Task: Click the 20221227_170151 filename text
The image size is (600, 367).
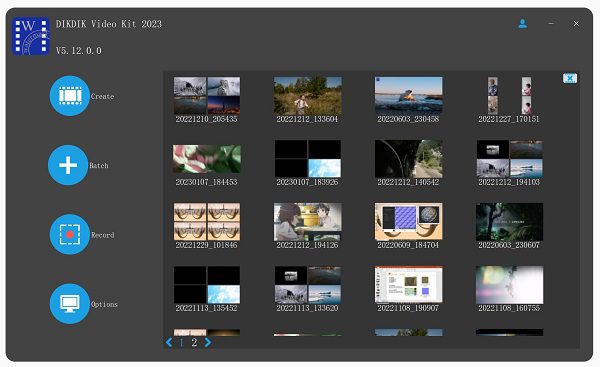Action: point(509,119)
